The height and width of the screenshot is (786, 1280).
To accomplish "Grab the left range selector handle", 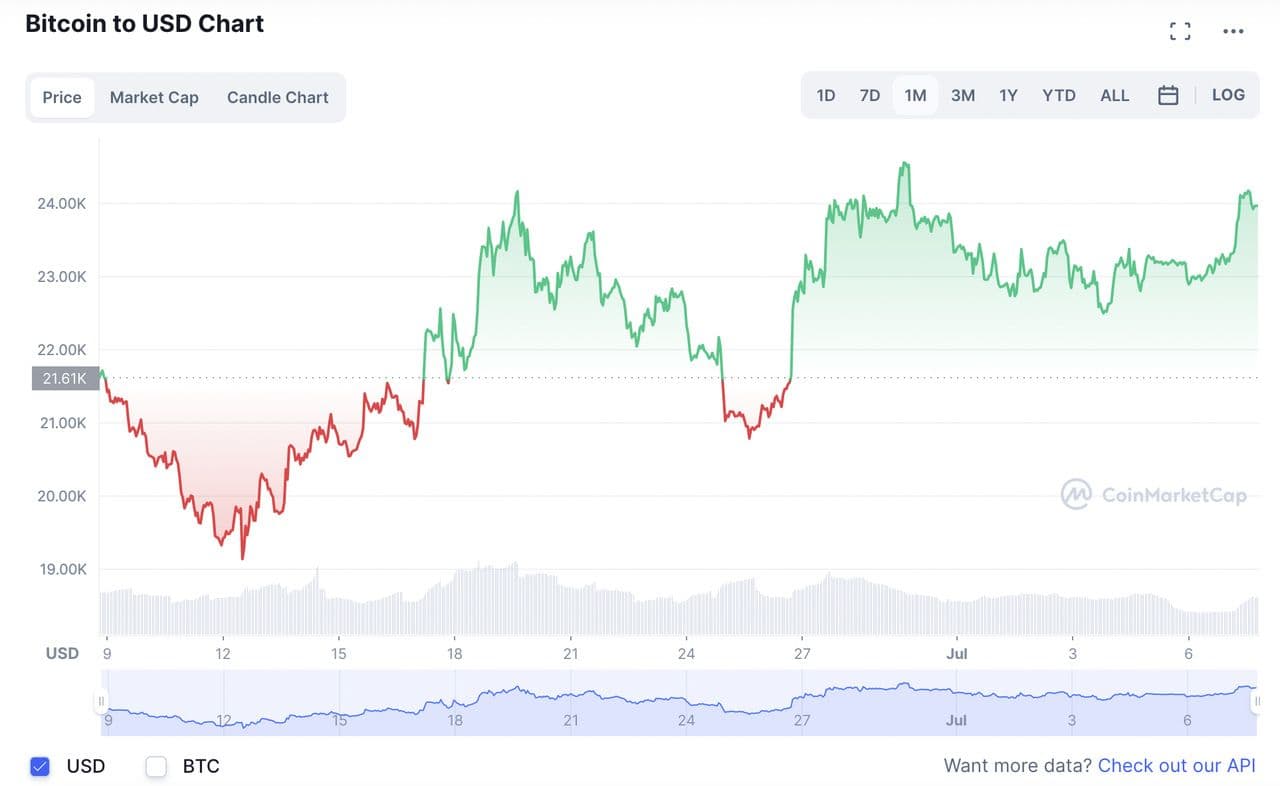I will click(100, 702).
